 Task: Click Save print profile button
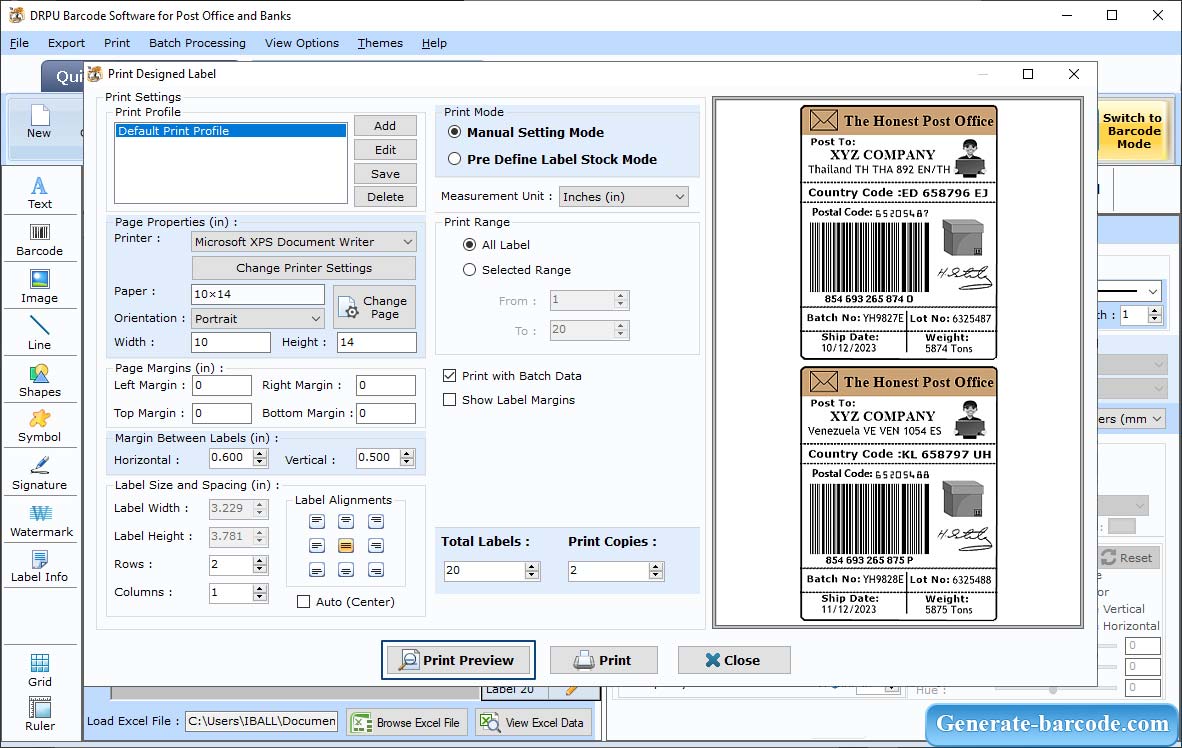385,173
